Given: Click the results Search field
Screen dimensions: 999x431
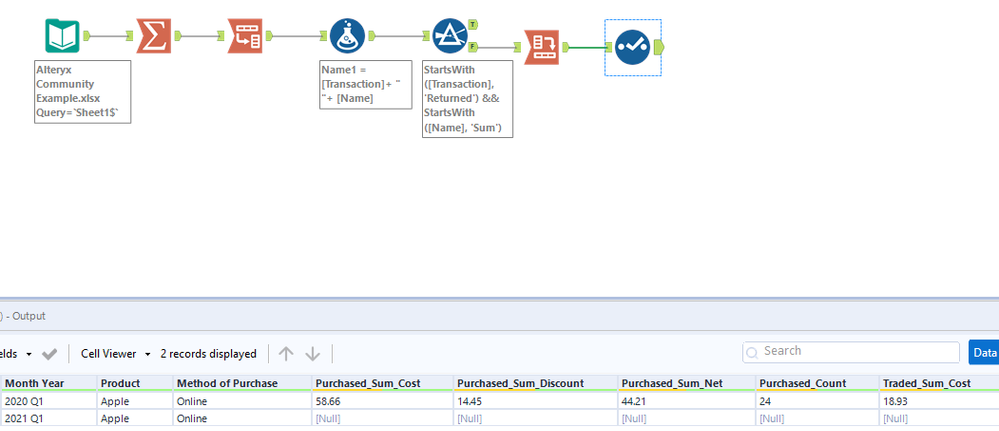Looking at the screenshot, I should point(851,351).
